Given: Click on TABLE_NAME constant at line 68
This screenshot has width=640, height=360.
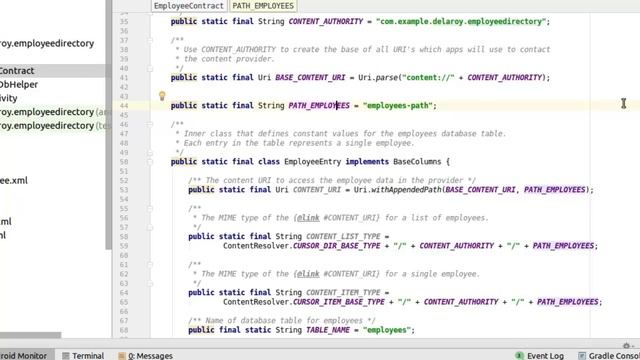Looking at the screenshot, I should pyautogui.click(x=328, y=330).
